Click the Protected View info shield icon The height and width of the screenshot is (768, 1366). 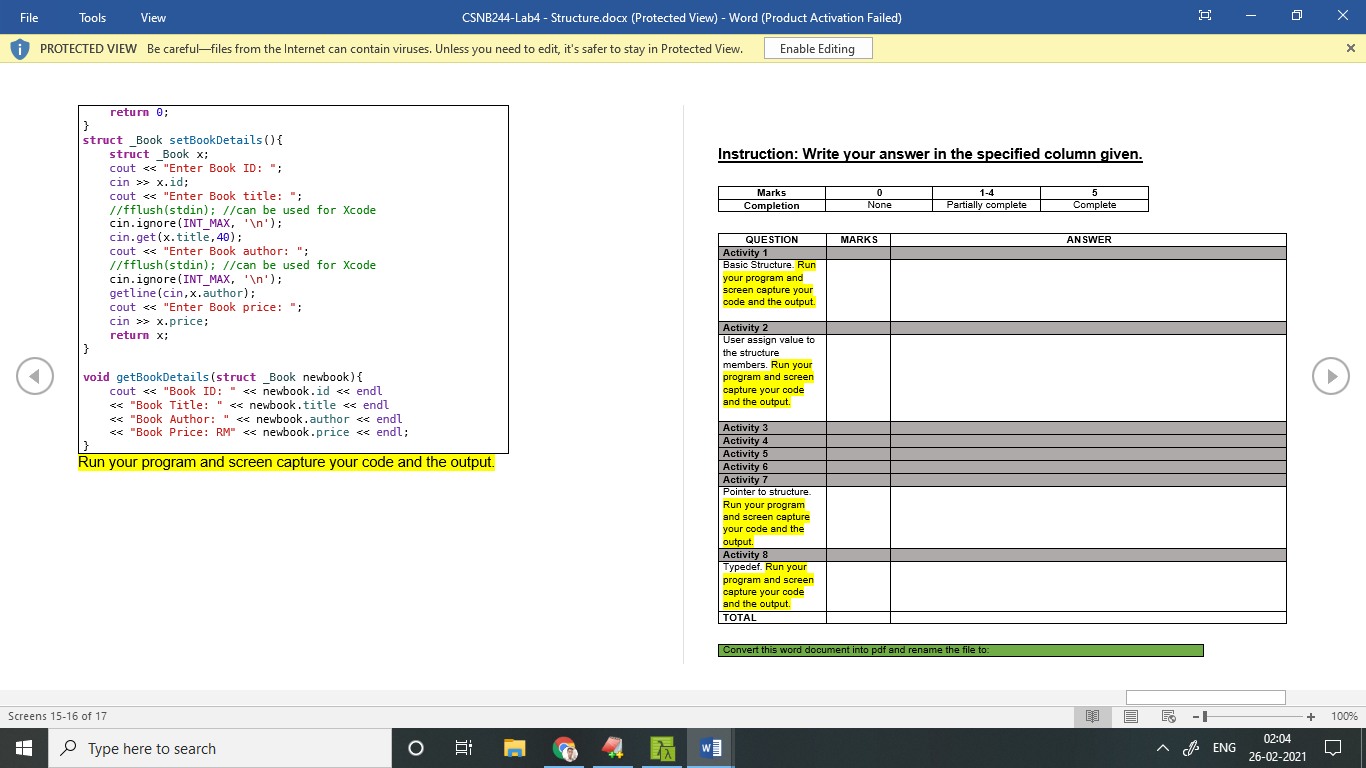coord(19,47)
